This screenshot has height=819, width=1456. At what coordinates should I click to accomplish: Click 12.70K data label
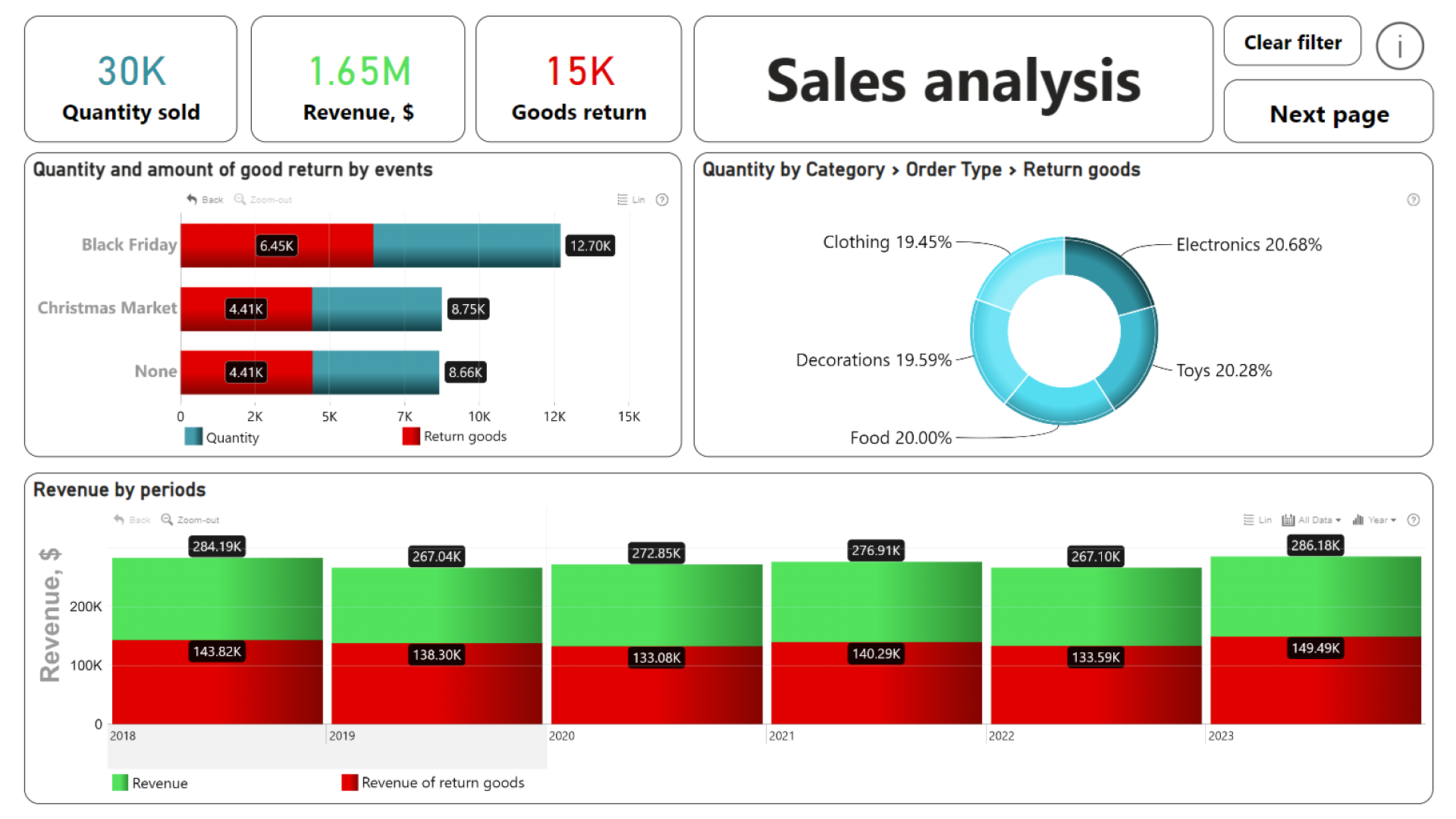(x=590, y=246)
